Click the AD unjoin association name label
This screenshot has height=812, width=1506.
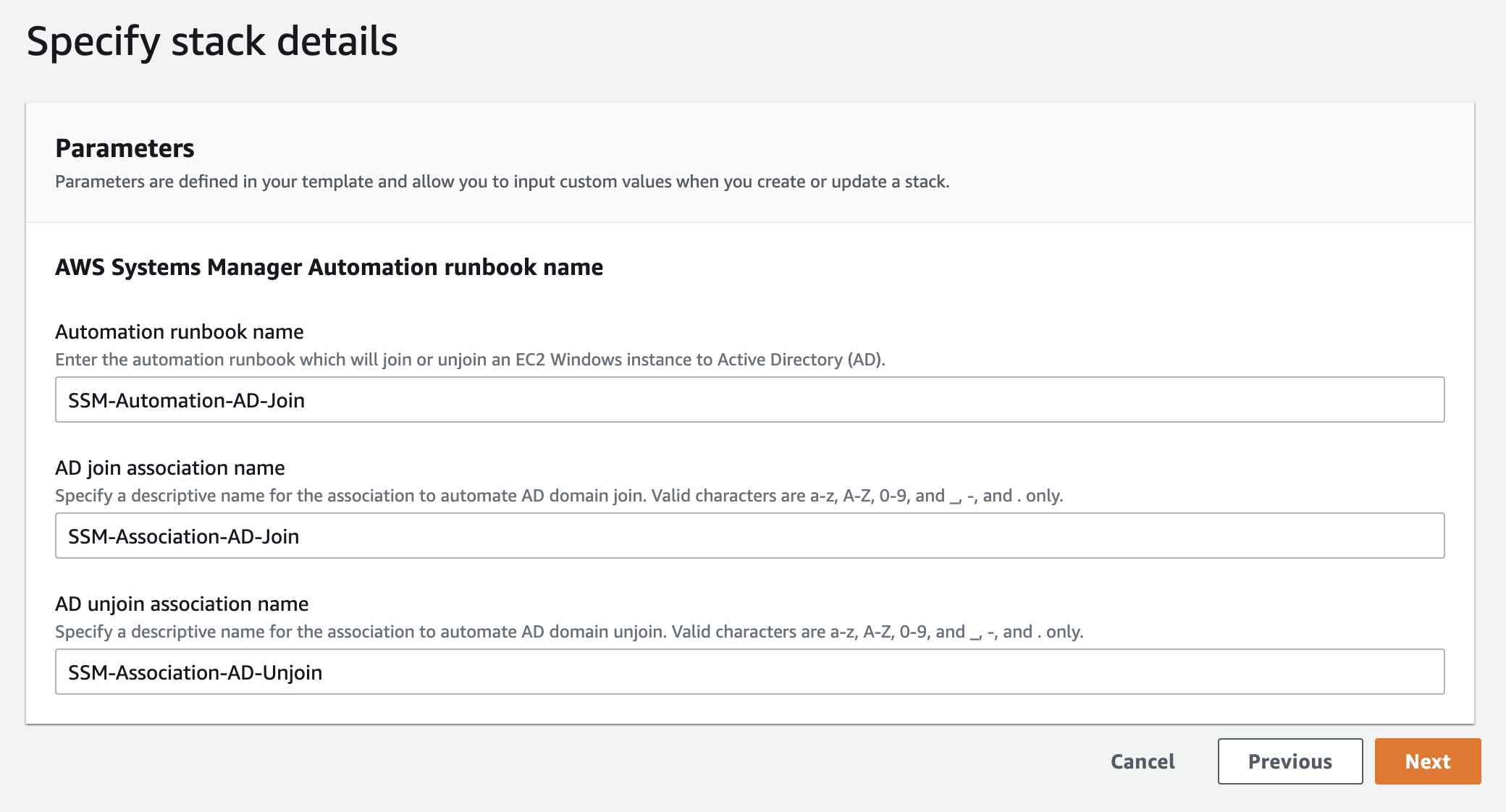click(182, 604)
